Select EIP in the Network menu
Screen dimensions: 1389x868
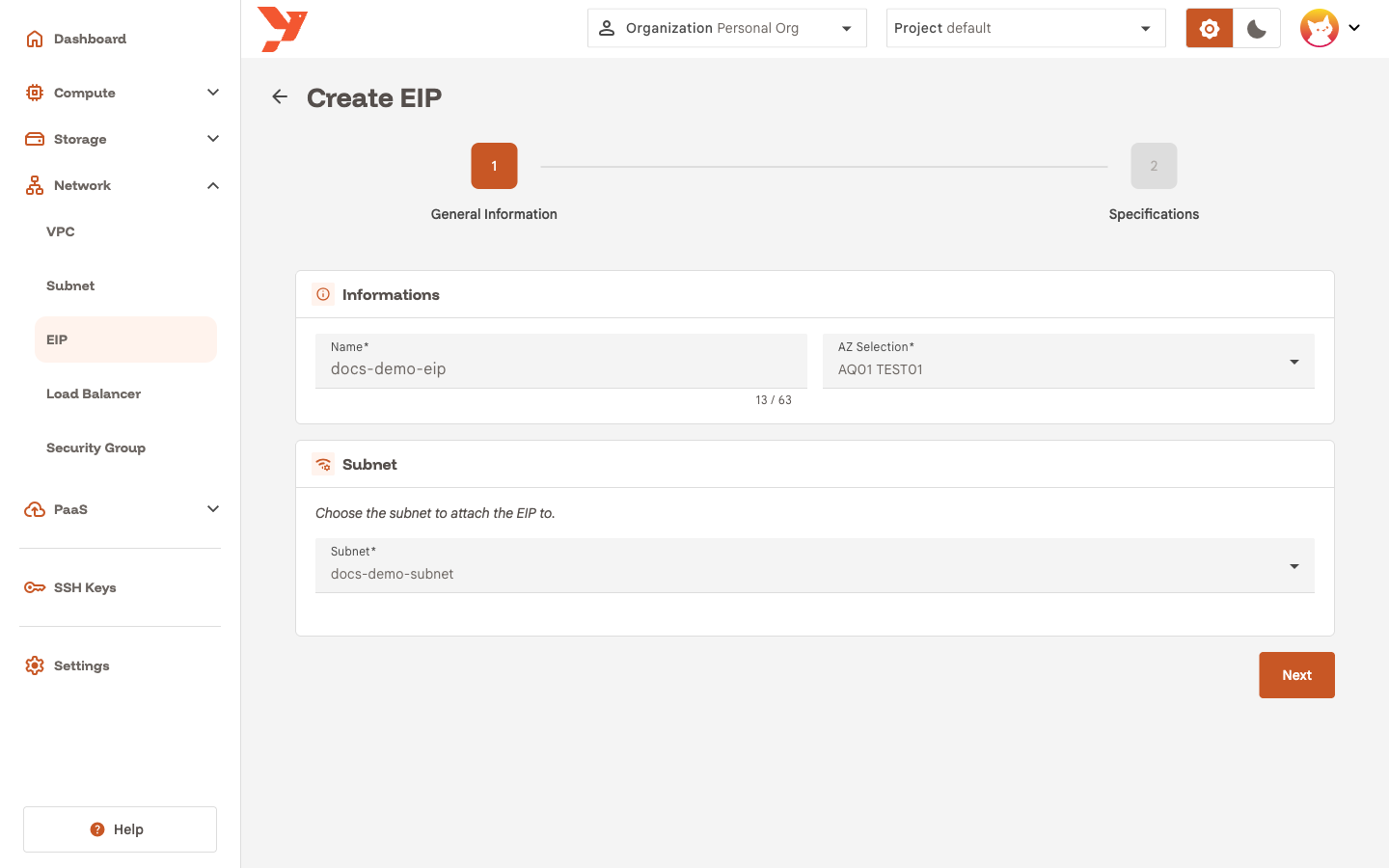(x=125, y=339)
